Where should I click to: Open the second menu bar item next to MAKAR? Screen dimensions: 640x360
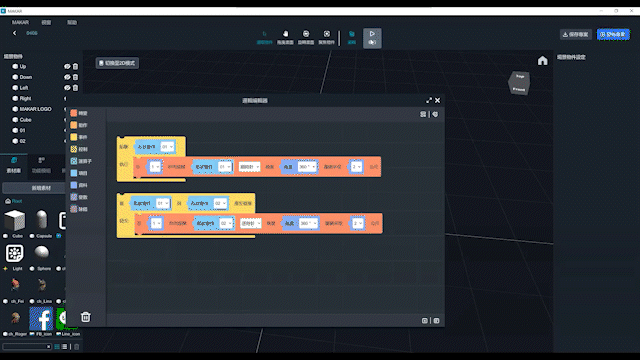coord(46,22)
